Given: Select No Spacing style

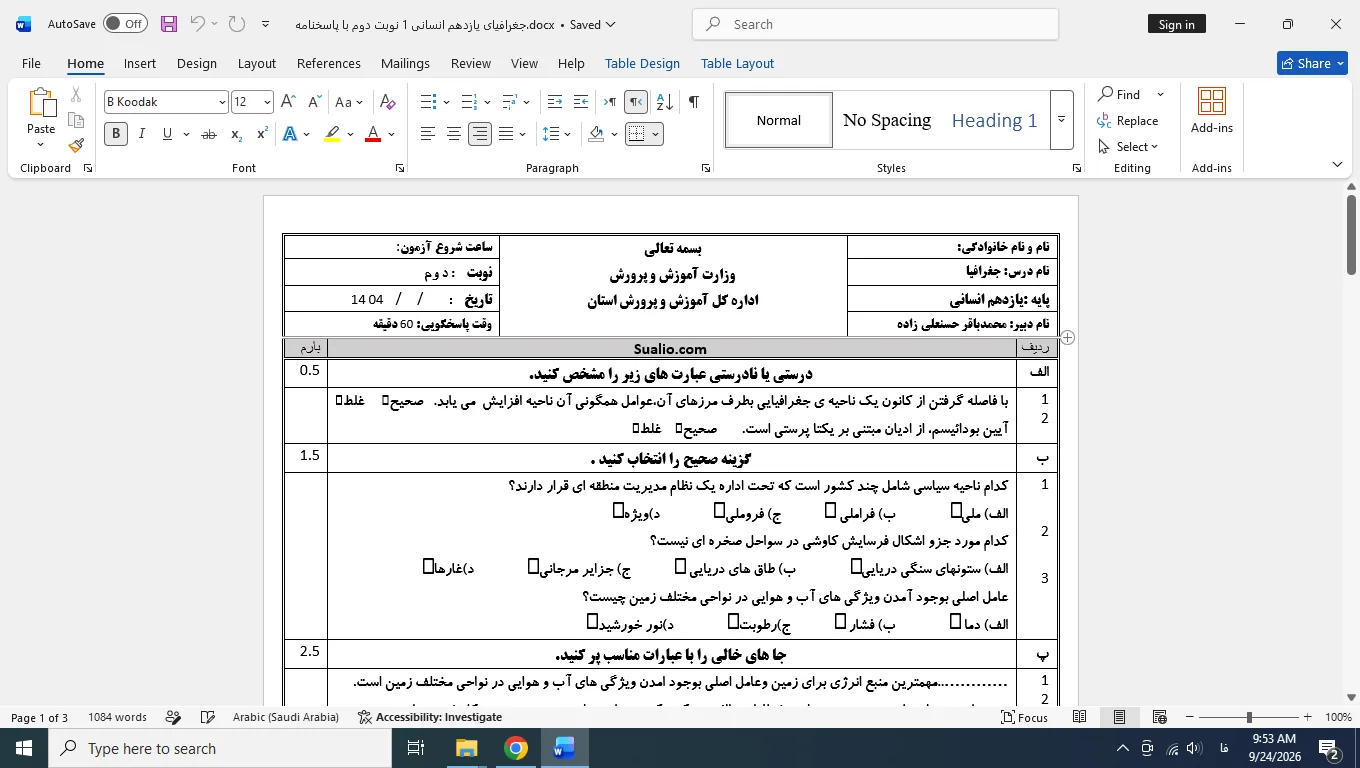Looking at the screenshot, I should pyautogui.click(x=887, y=120).
